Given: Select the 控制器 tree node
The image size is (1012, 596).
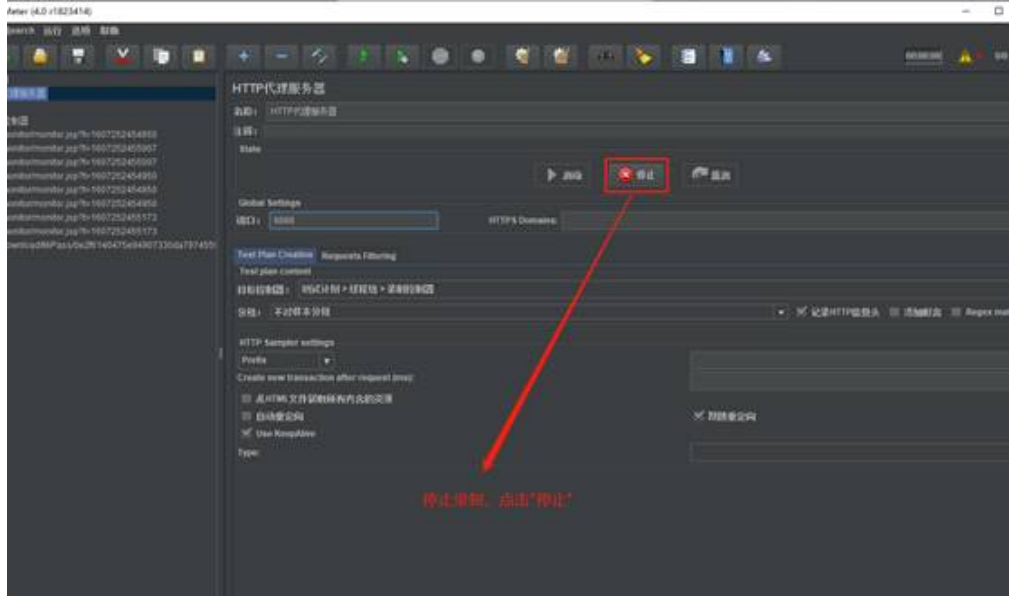Looking at the screenshot, I should (x=18, y=121).
